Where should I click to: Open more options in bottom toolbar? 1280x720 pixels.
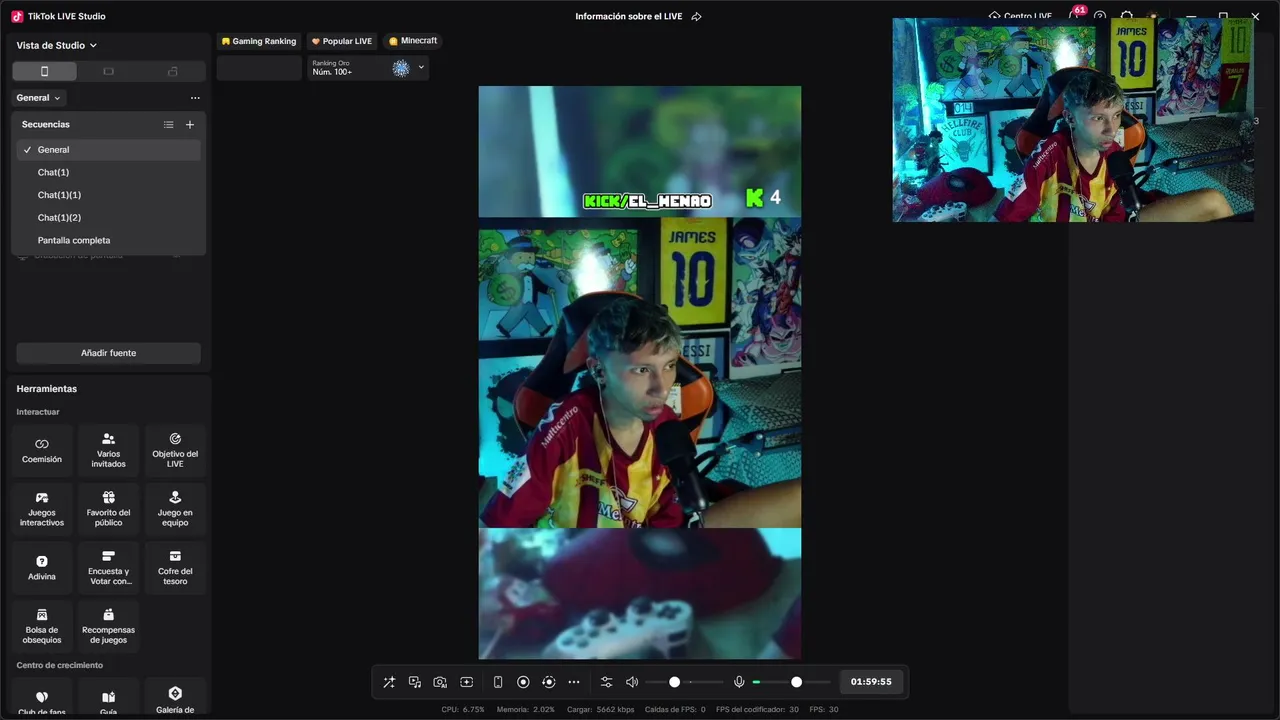click(x=574, y=682)
